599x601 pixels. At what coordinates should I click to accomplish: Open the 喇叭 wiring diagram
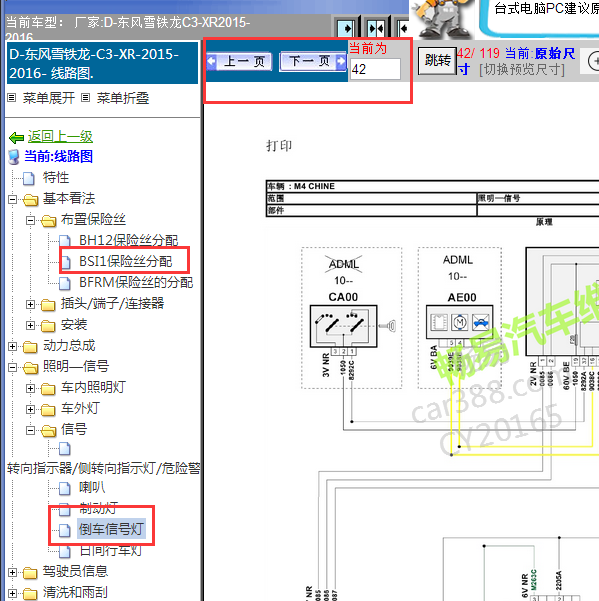[92, 488]
